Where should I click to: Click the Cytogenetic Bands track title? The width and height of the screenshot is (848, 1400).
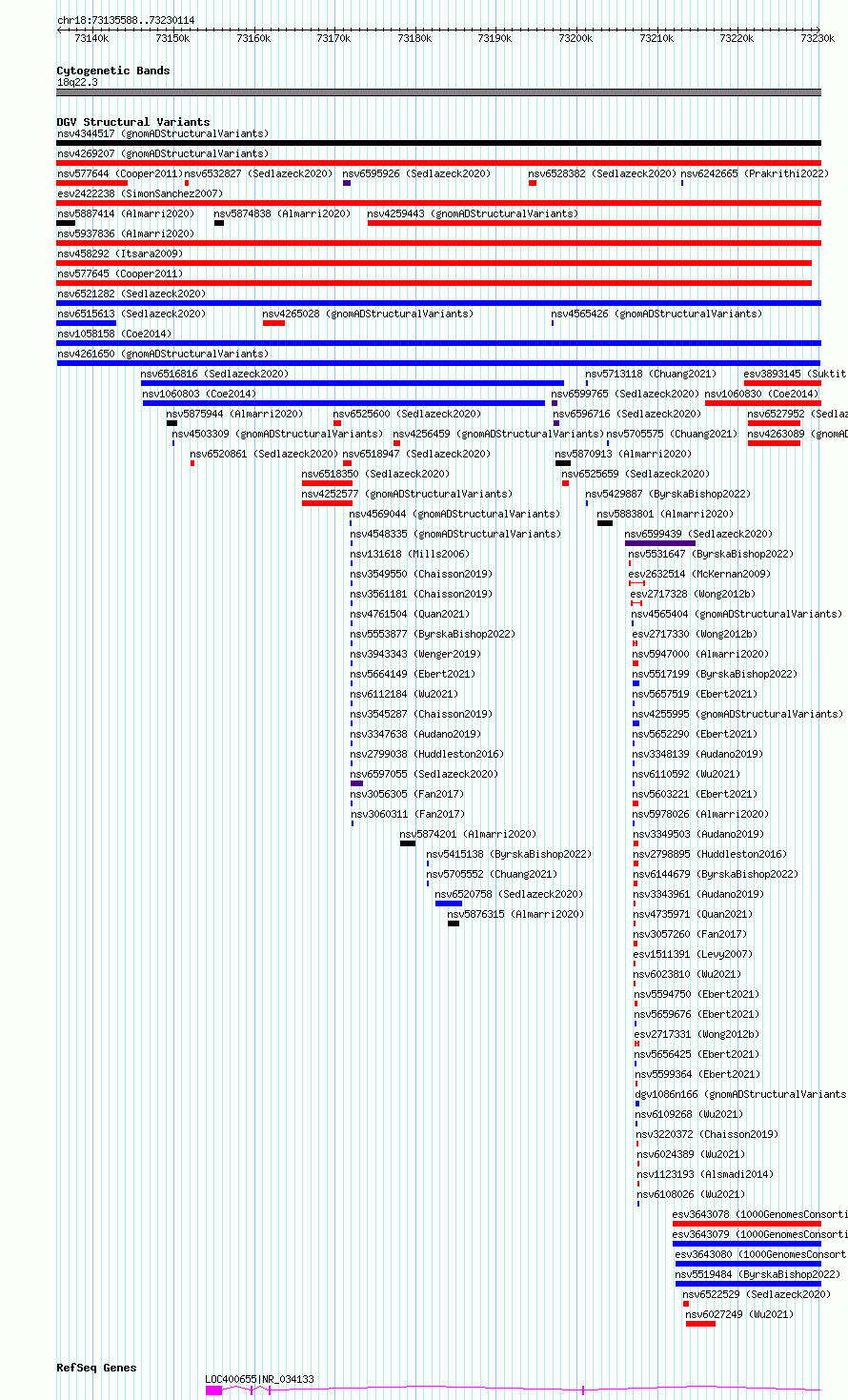113,71
